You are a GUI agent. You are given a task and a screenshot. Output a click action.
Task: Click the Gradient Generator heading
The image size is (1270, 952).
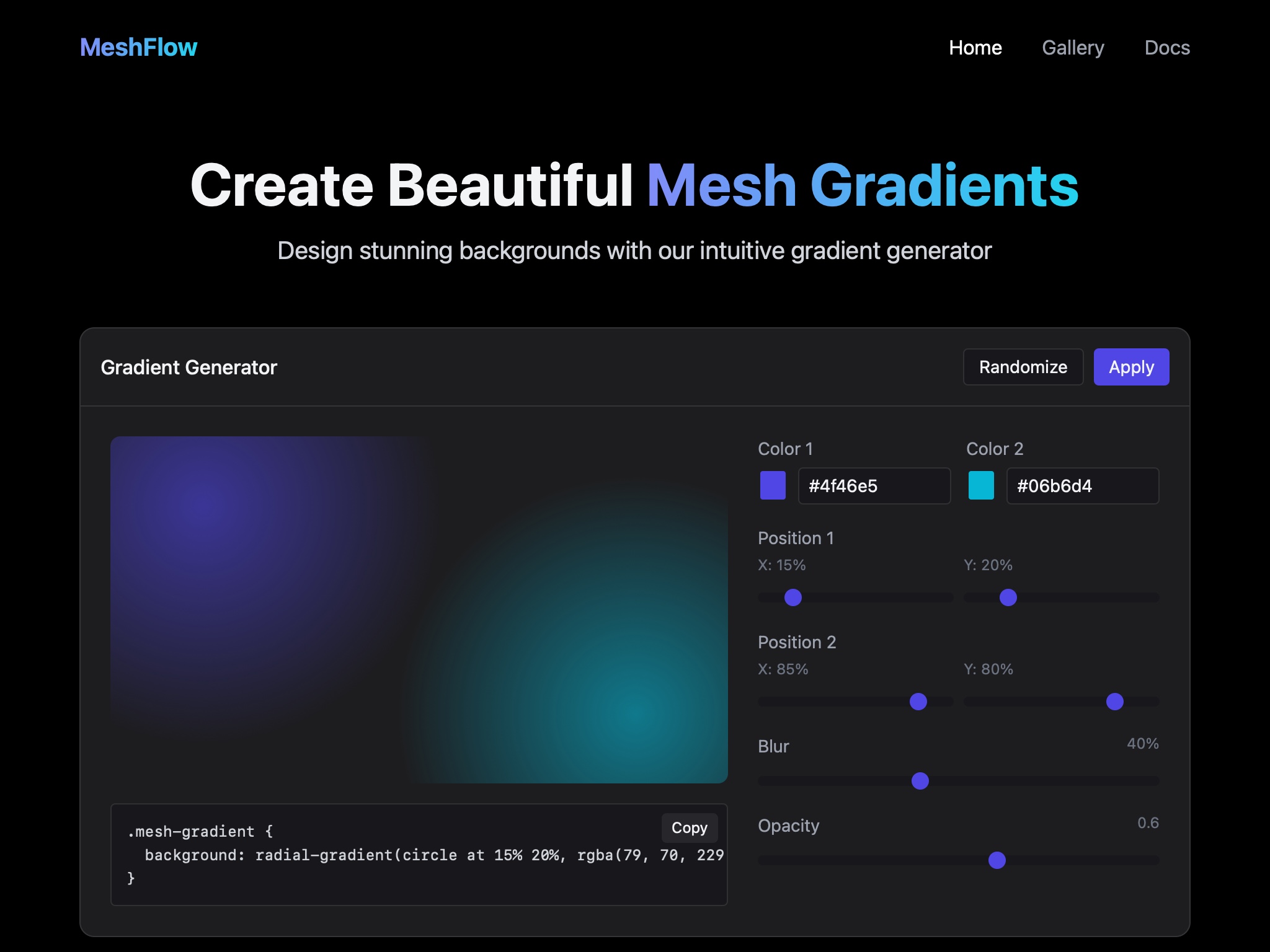click(x=189, y=367)
